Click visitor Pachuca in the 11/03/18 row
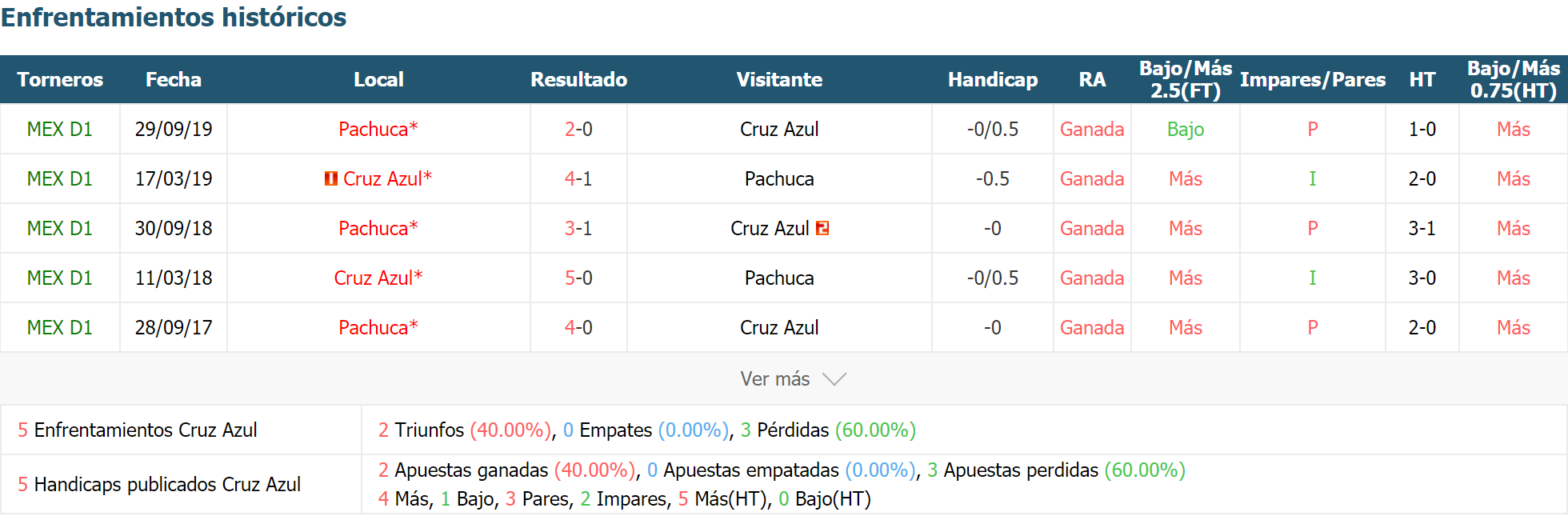 pos(779,278)
